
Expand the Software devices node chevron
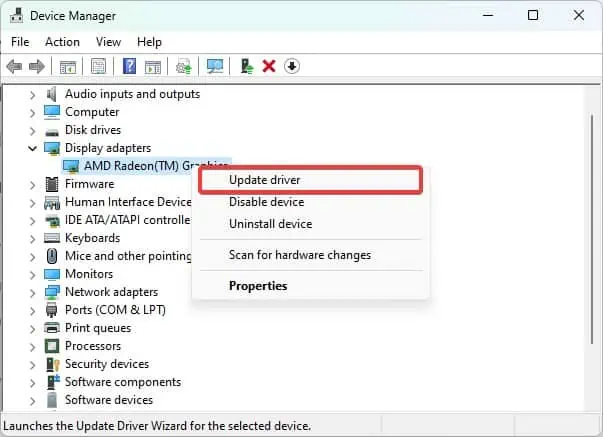pyautogui.click(x=32, y=401)
